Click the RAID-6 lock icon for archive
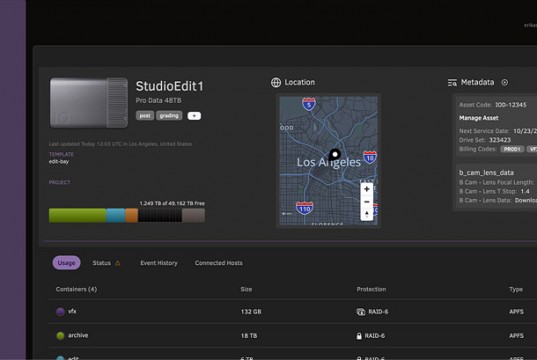The width and height of the screenshot is (537, 360). pyautogui.click(x=359, y=336)
